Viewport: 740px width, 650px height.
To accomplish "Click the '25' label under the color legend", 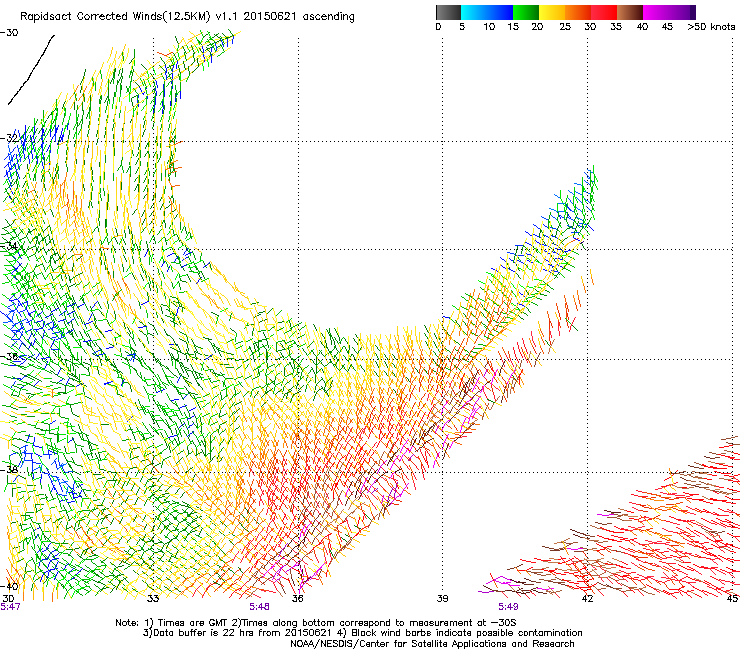I will (x=565, y=27).
